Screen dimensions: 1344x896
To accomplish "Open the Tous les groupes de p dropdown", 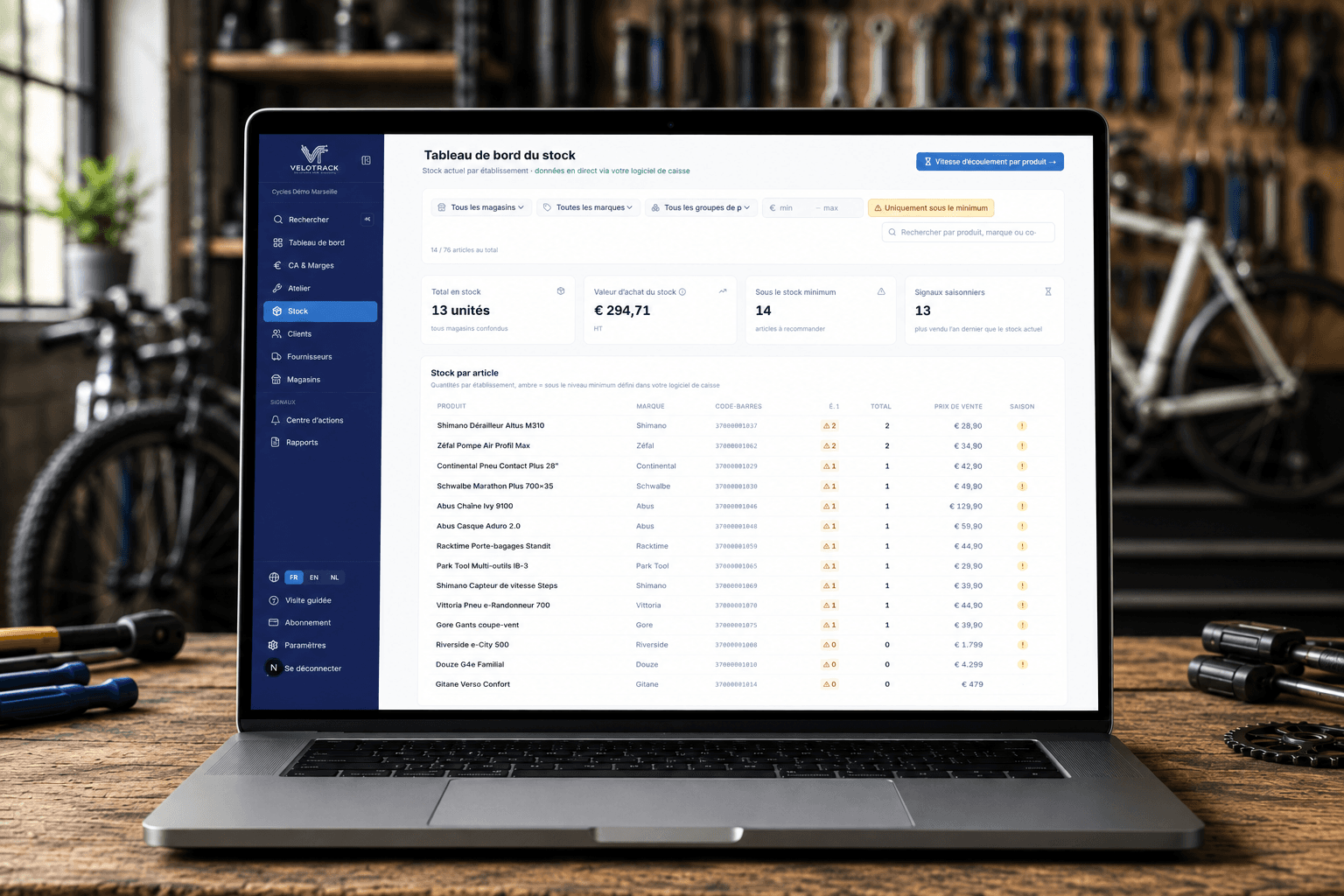I will (x=701, y=207).
